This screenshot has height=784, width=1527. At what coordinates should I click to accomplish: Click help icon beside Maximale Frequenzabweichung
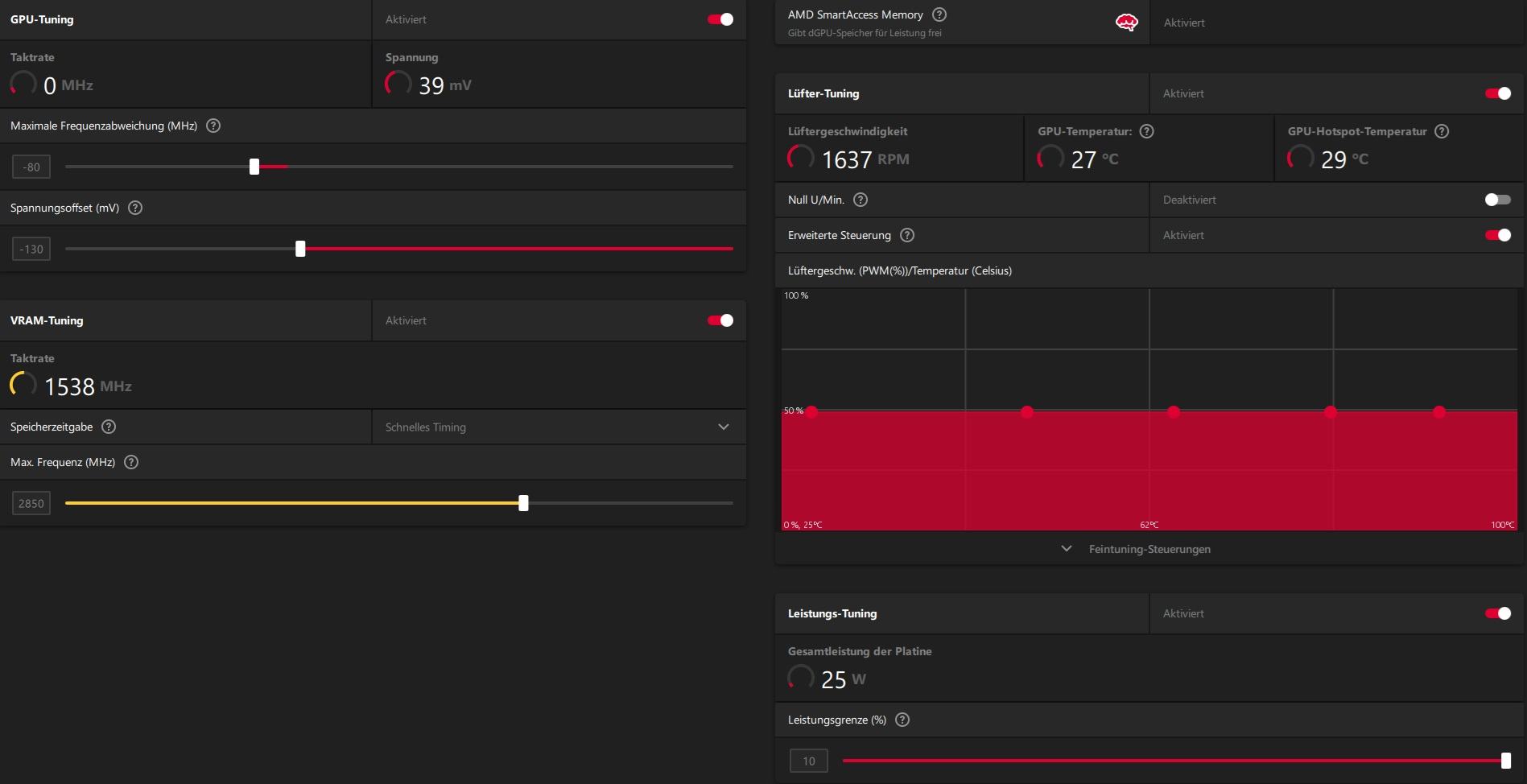[213, 126]
